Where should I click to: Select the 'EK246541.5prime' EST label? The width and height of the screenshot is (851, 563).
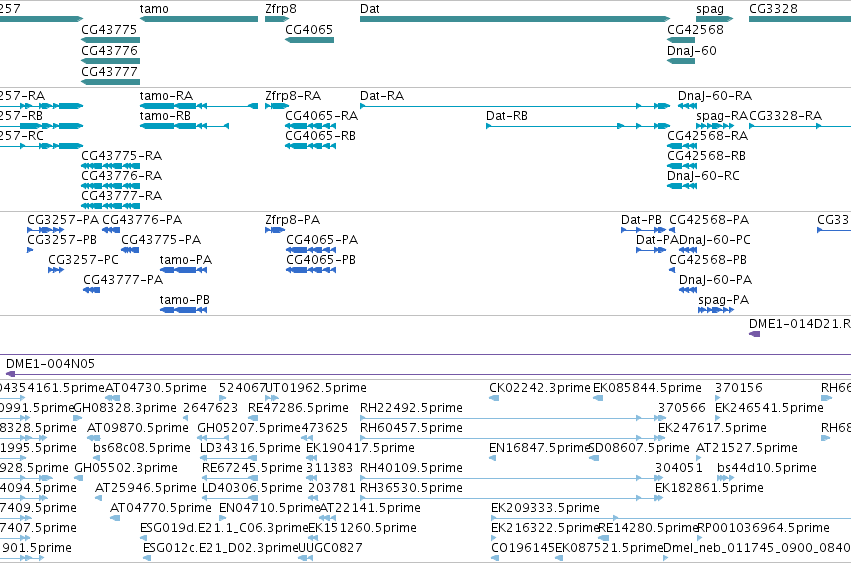coord(769,408)
